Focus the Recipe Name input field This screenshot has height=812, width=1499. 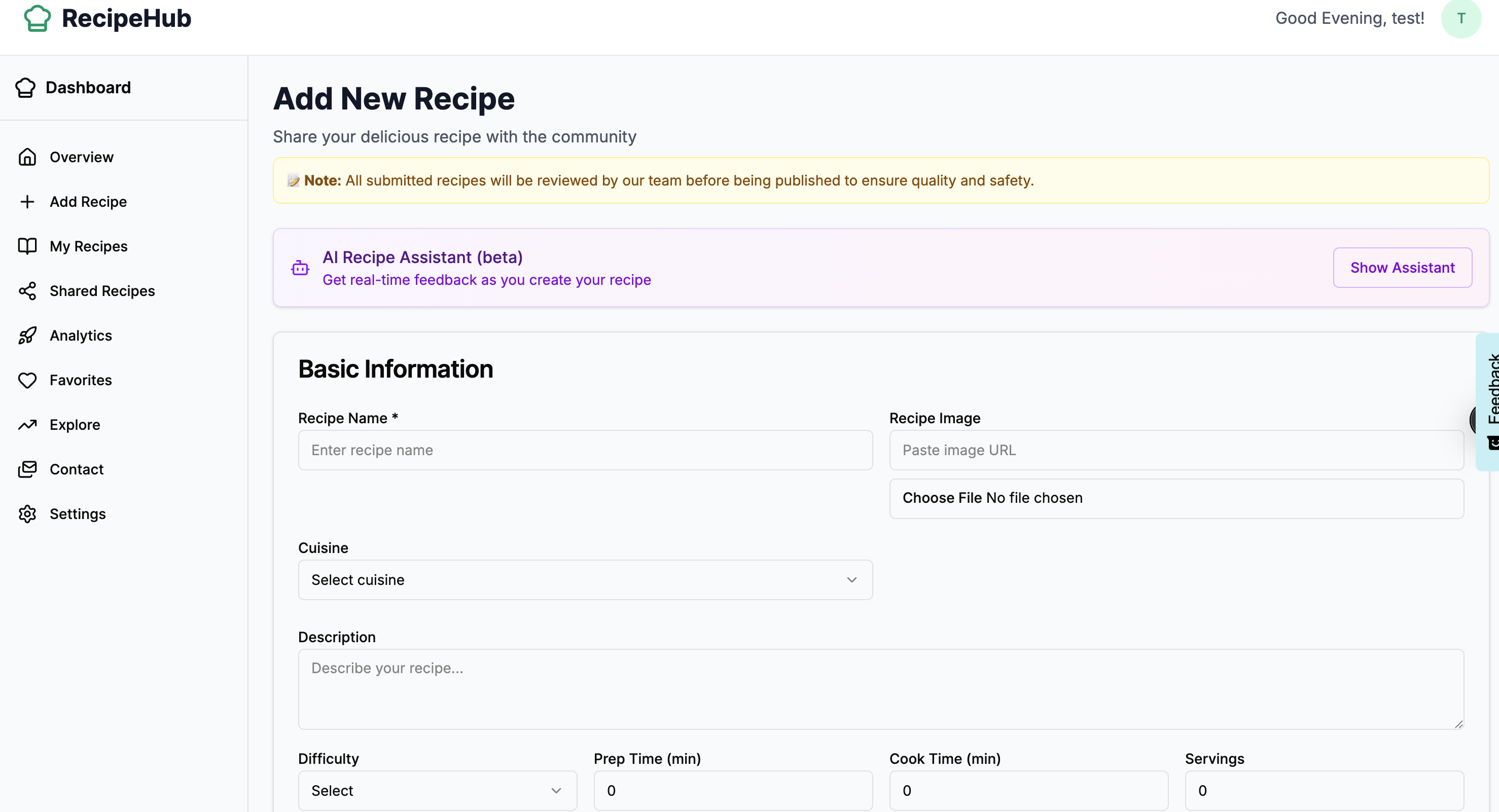[x=585, y=450]
